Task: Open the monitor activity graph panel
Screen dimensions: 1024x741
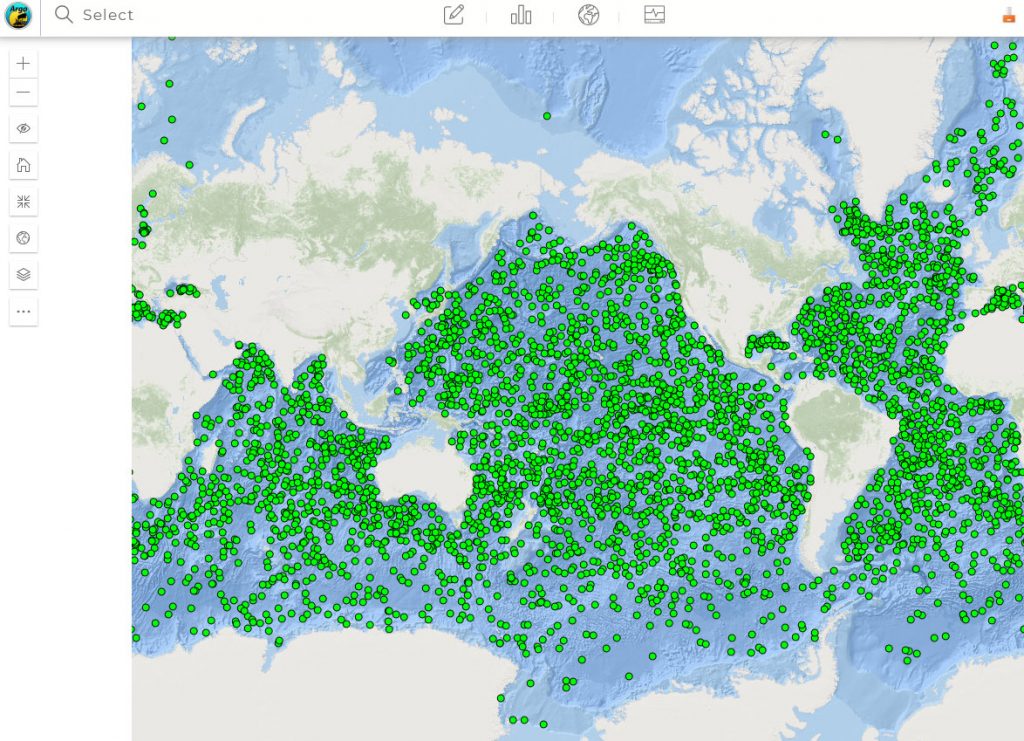Action: (x=654, y=15)
